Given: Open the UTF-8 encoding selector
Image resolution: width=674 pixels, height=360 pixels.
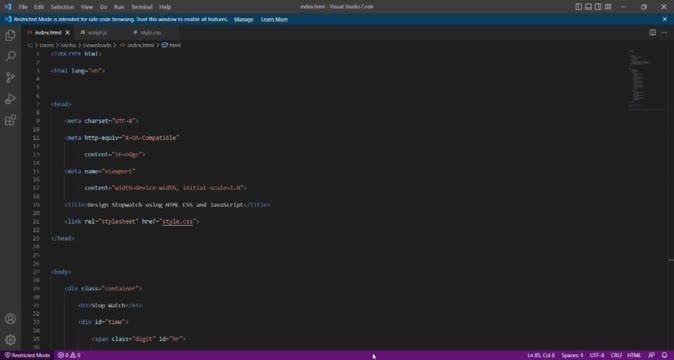Looking at the screenshot, I should (597, 355).
